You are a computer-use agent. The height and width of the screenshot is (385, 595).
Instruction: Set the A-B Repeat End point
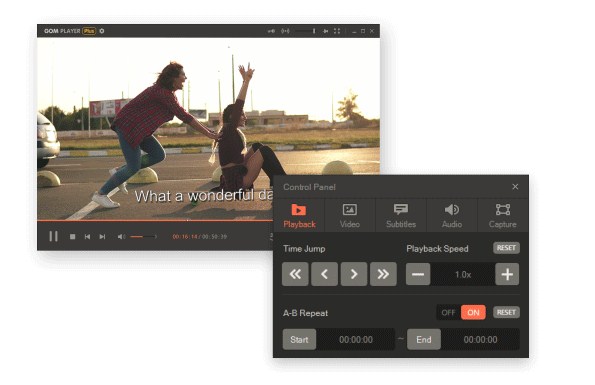point(423,339)
